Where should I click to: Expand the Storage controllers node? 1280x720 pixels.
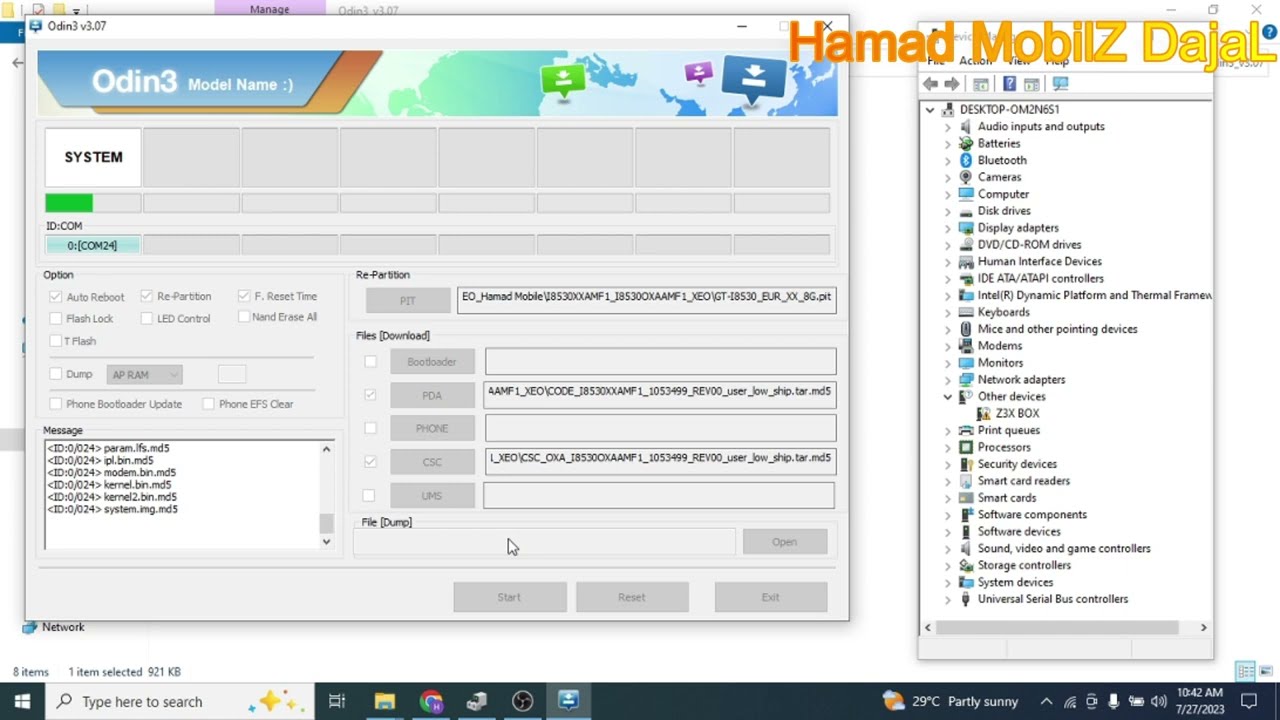(948, 565)
